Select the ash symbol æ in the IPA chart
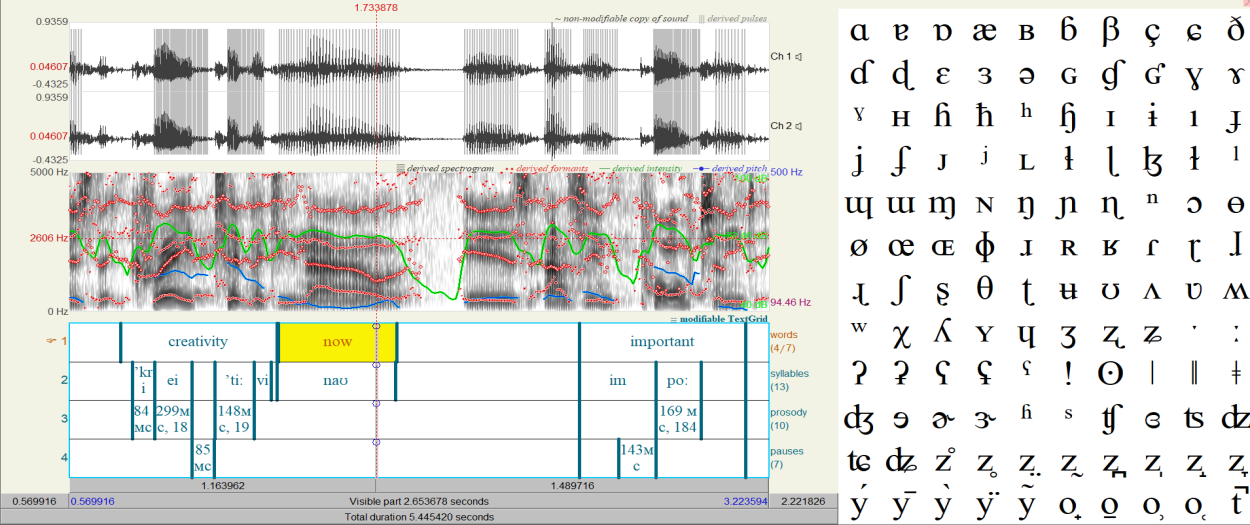Viewport: 1250px width, 525px height. pos(984,30)
